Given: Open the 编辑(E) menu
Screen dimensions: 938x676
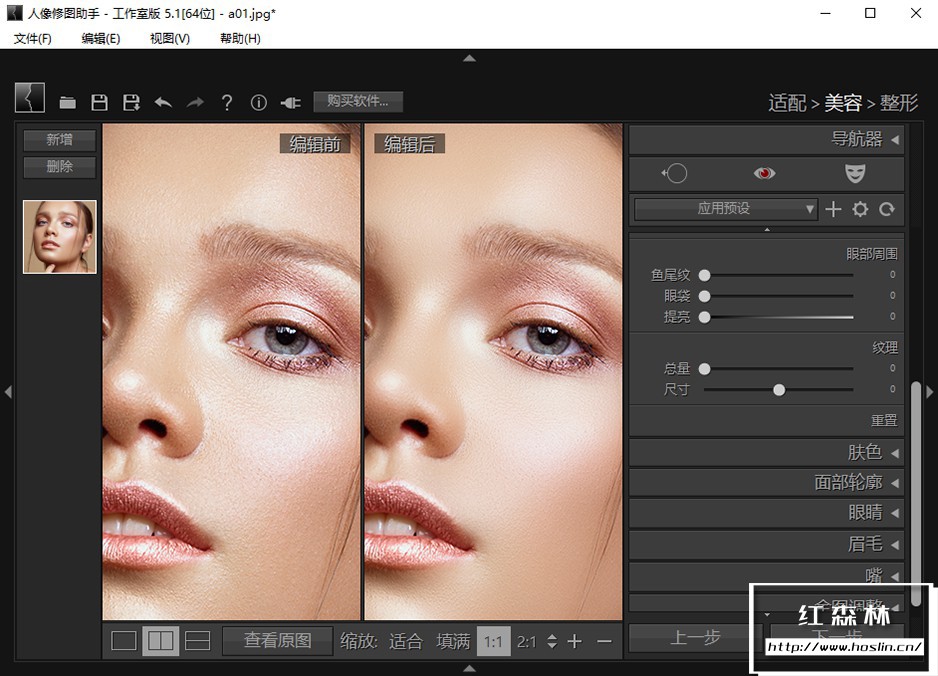Looking at the screenshot, I should tap(100, 38).
